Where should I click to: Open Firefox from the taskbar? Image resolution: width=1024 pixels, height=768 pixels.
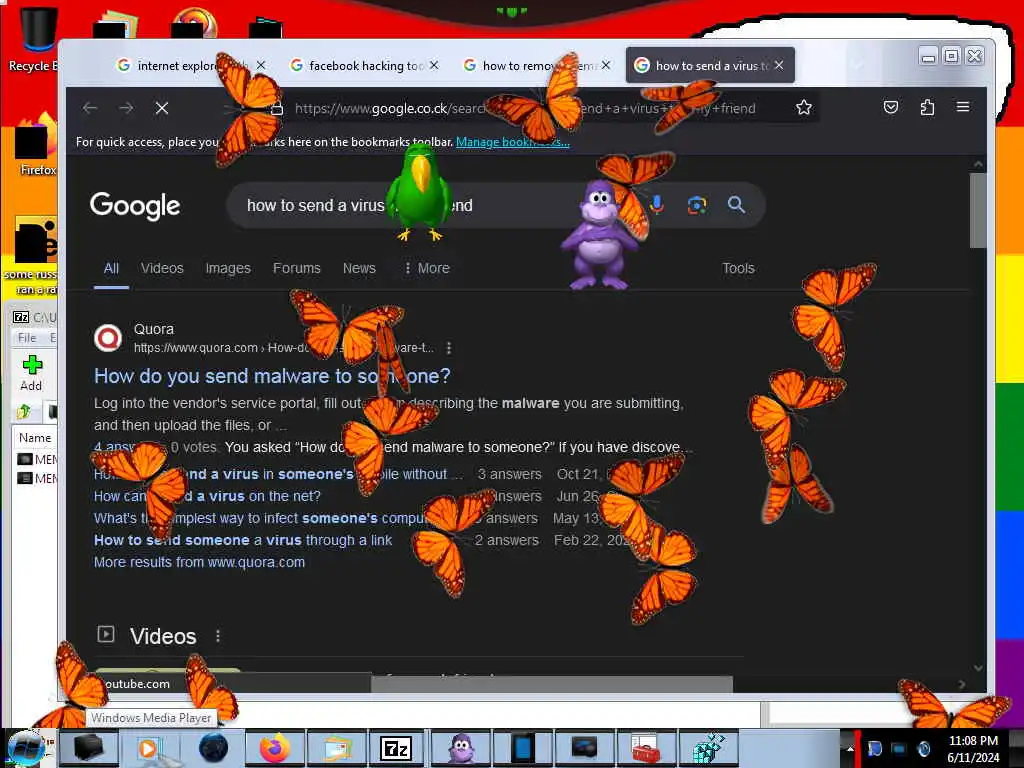275,748
